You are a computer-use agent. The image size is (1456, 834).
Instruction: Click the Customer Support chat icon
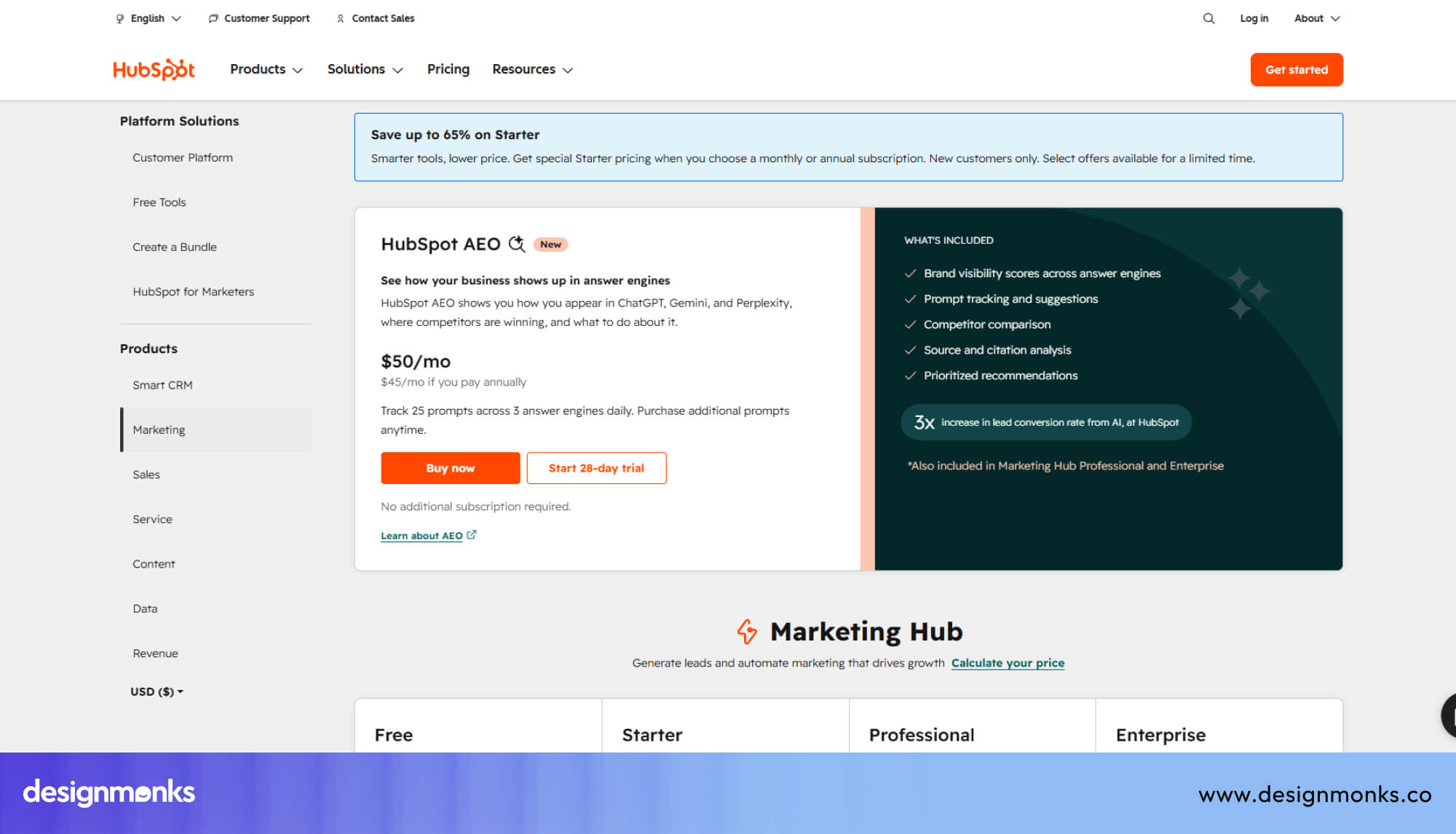(213, 18)
